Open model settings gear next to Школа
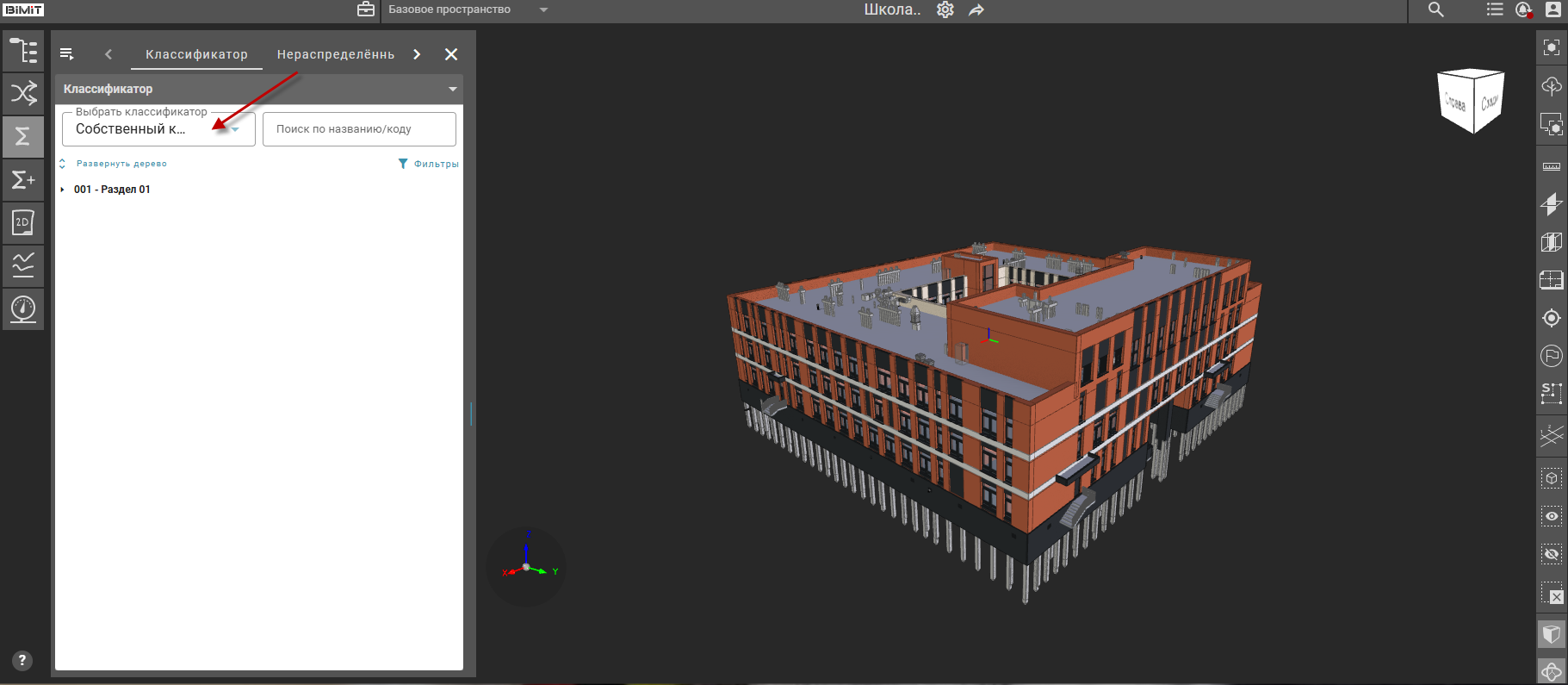The width and height of the screenshot is (1568, 685). [945, 9]
